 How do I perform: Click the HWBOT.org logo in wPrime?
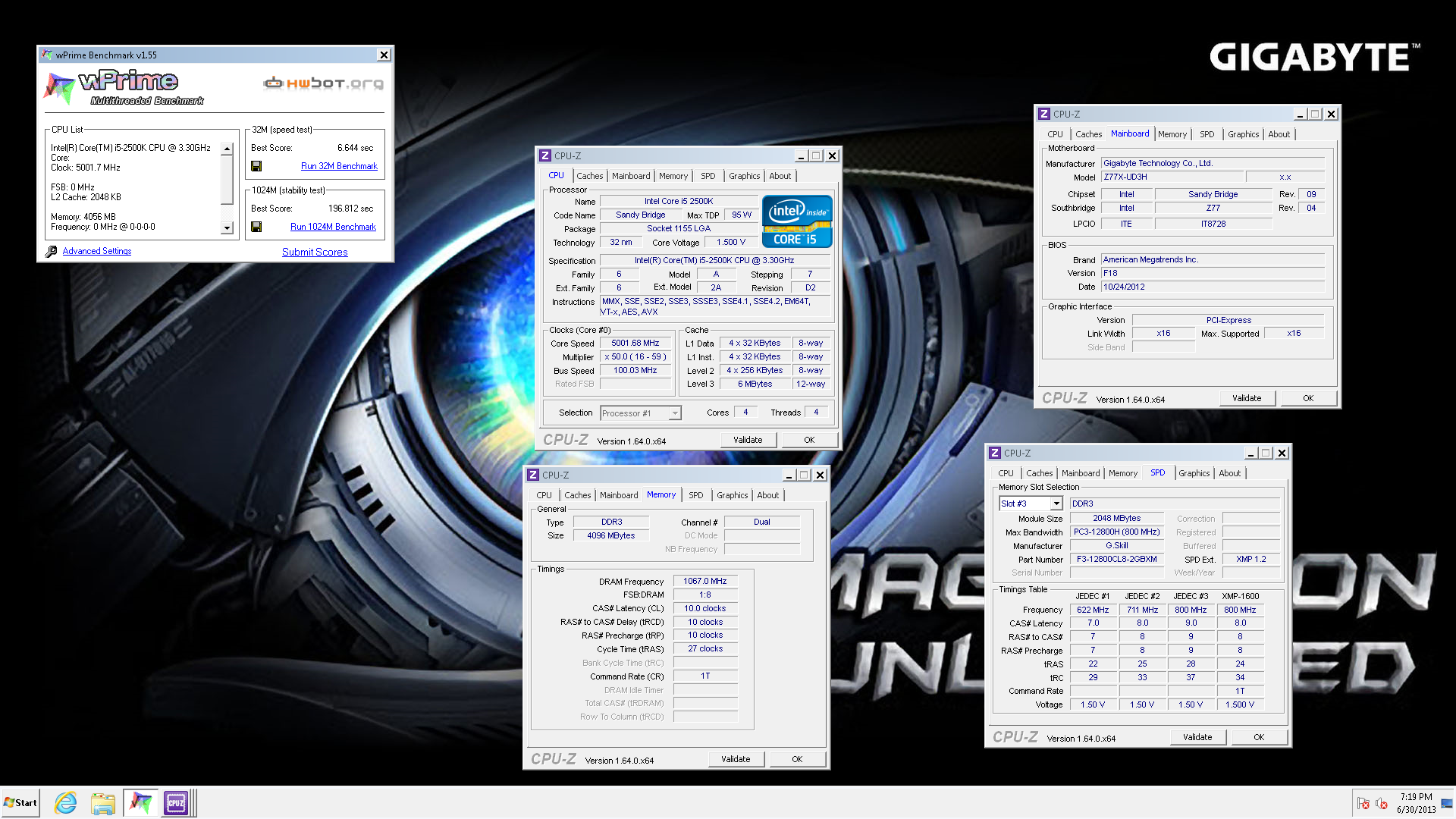click(323, 83)
